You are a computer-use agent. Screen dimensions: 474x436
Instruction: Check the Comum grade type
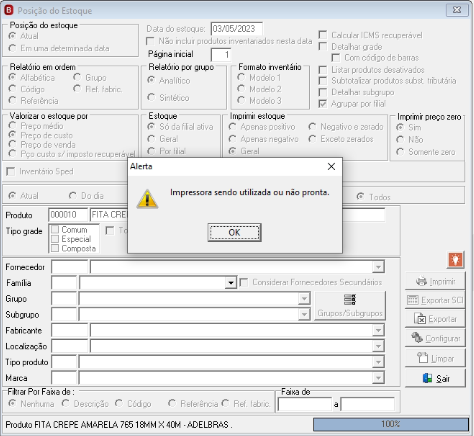[x=55, y=230]
